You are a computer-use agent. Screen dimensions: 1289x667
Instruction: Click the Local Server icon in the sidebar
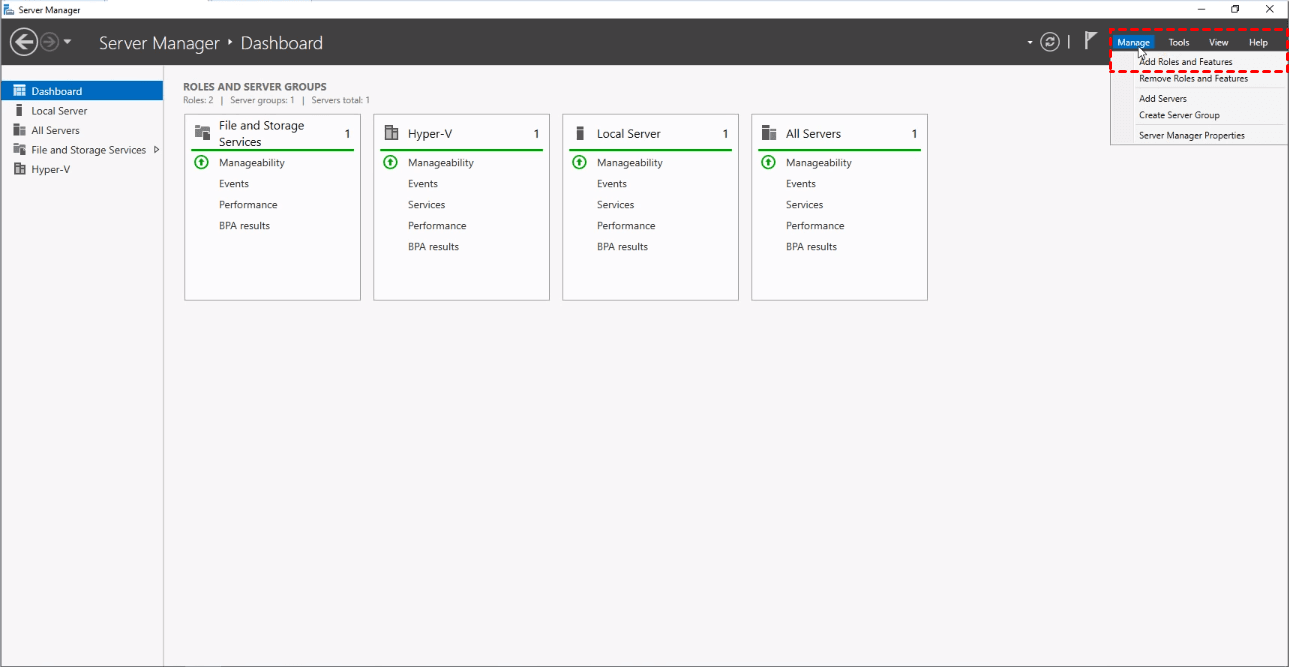tap(19, 111)
